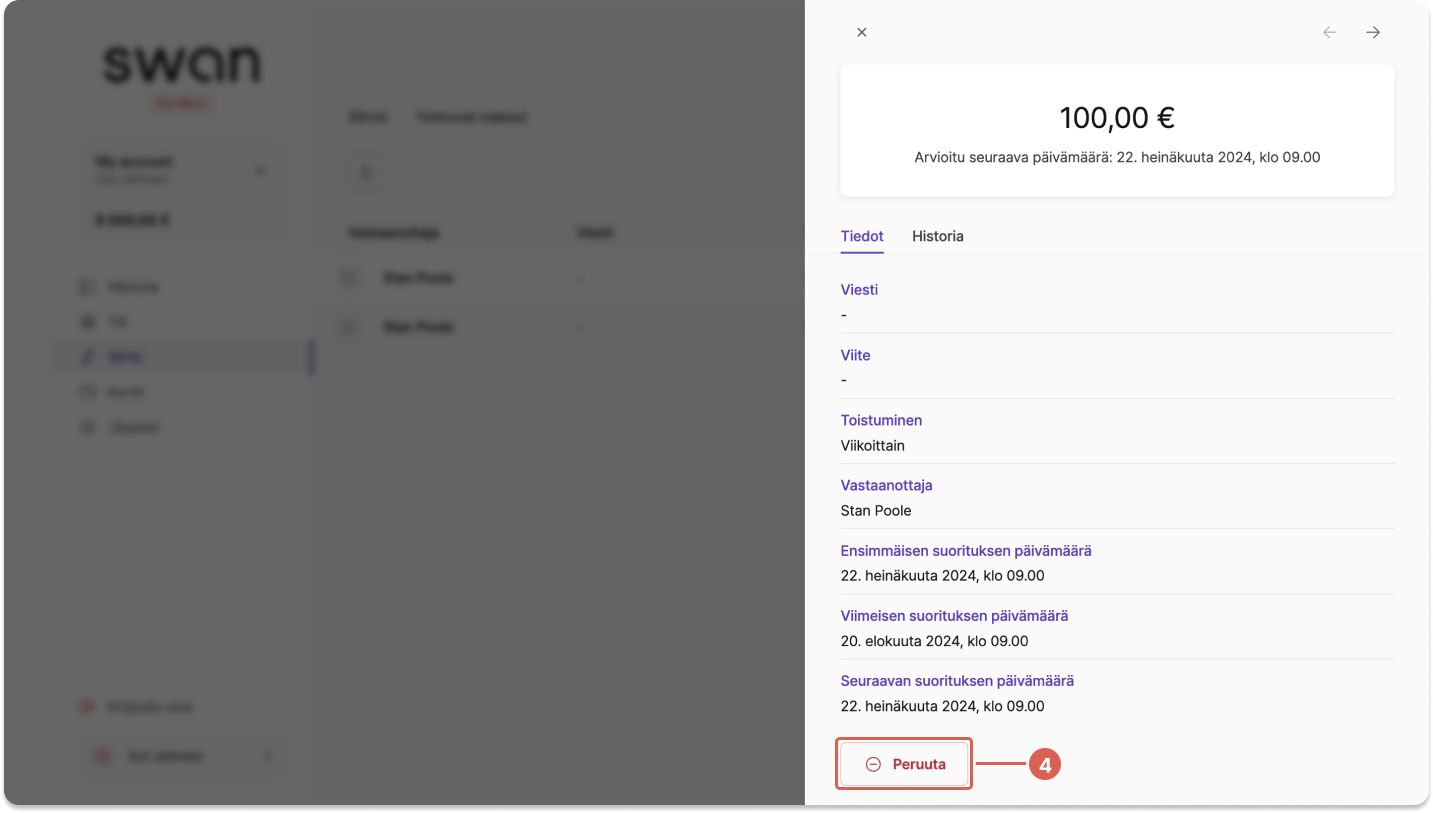This screenshot has width=1433, height=813.
Task: Switch to the Tiedot tab in panel
Action: [x=862, y=236]
